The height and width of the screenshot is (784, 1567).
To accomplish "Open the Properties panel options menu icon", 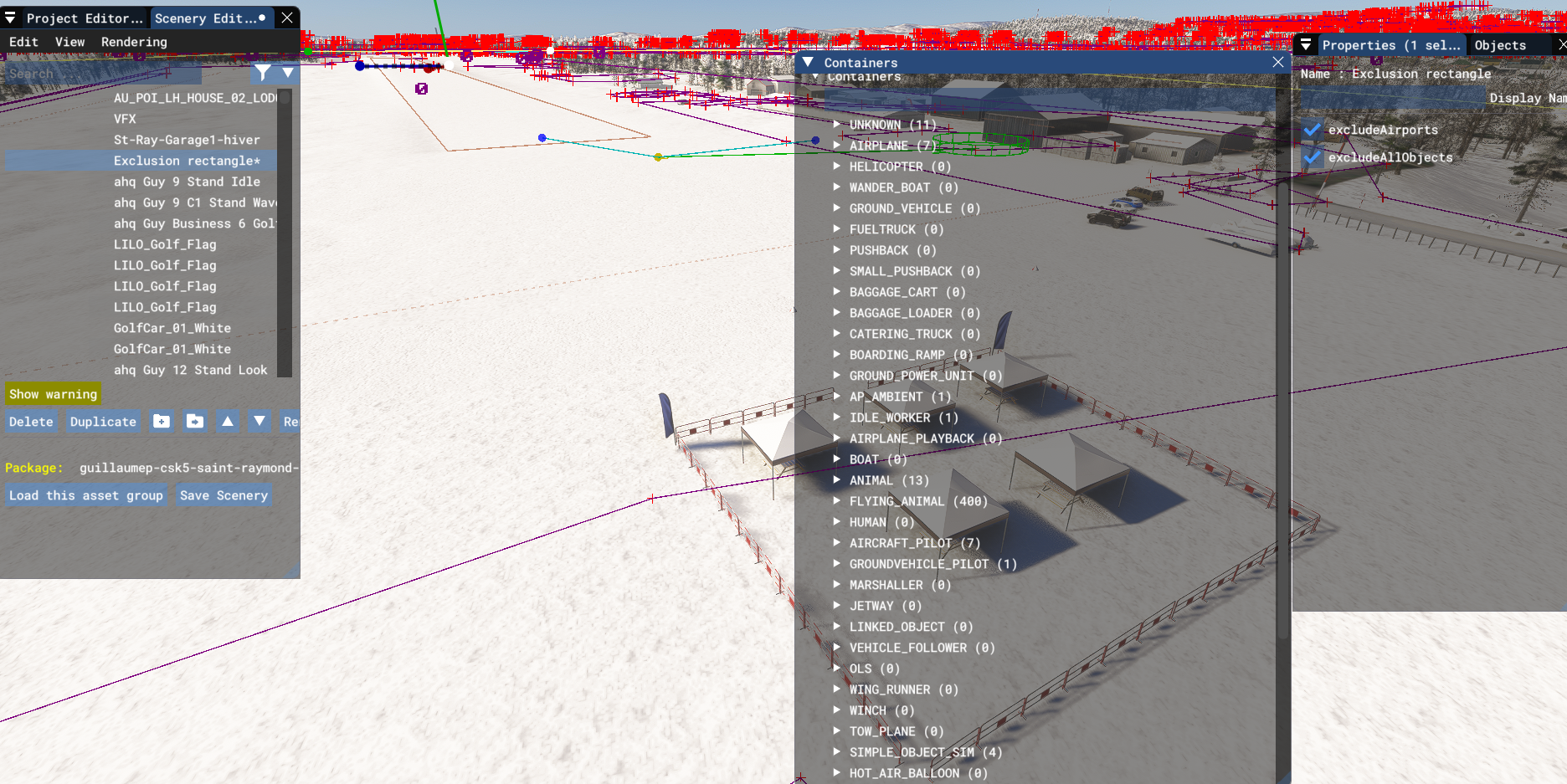I will pos(1306,45).
